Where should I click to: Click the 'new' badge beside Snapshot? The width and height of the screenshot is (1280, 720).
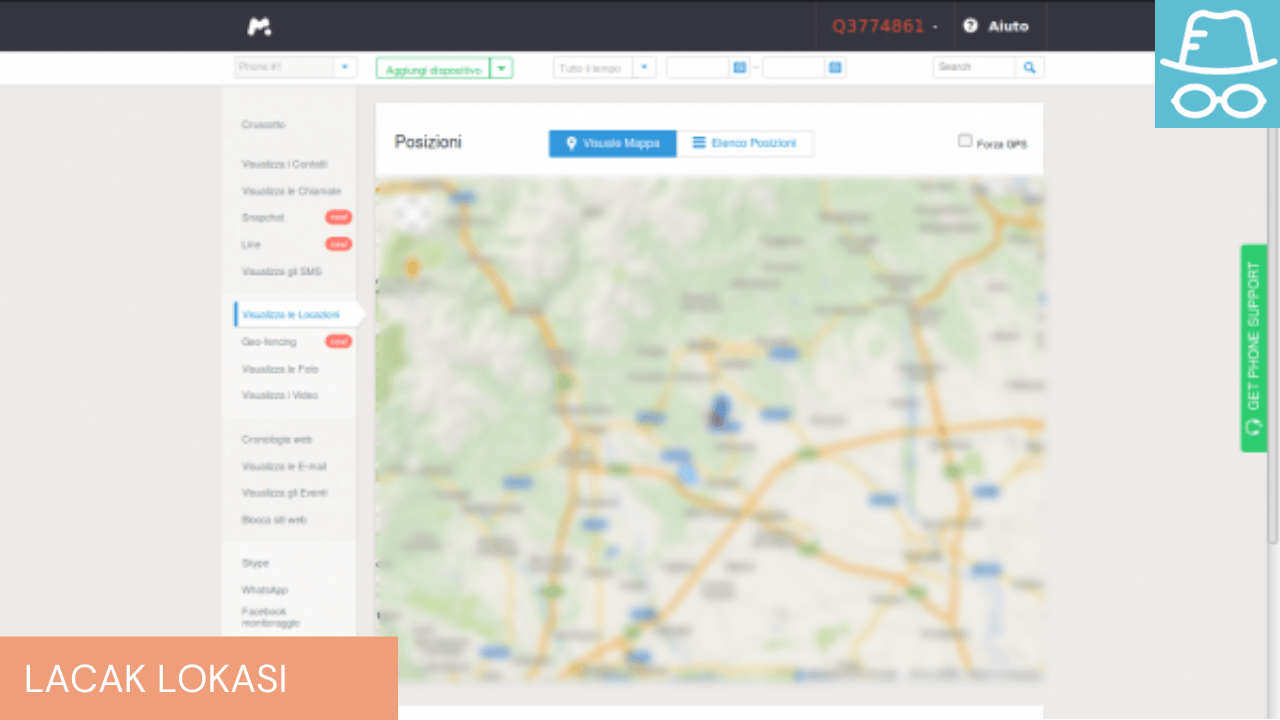338,217
